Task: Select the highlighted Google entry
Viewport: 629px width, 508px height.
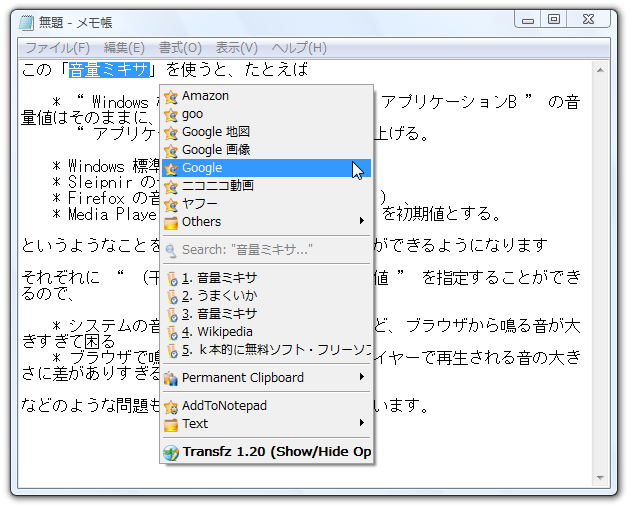Action: coord(266,168)
